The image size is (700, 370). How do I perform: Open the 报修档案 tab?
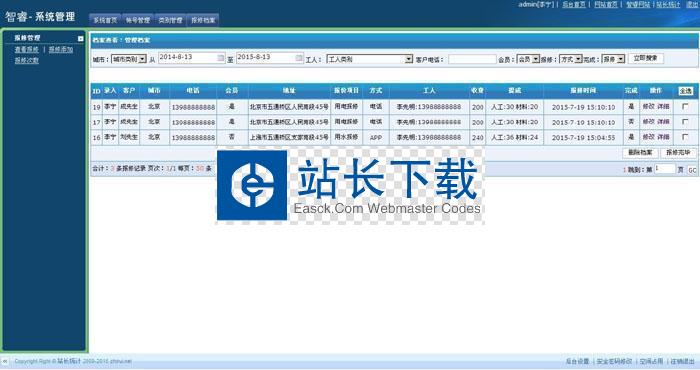(x=203, y=20)
